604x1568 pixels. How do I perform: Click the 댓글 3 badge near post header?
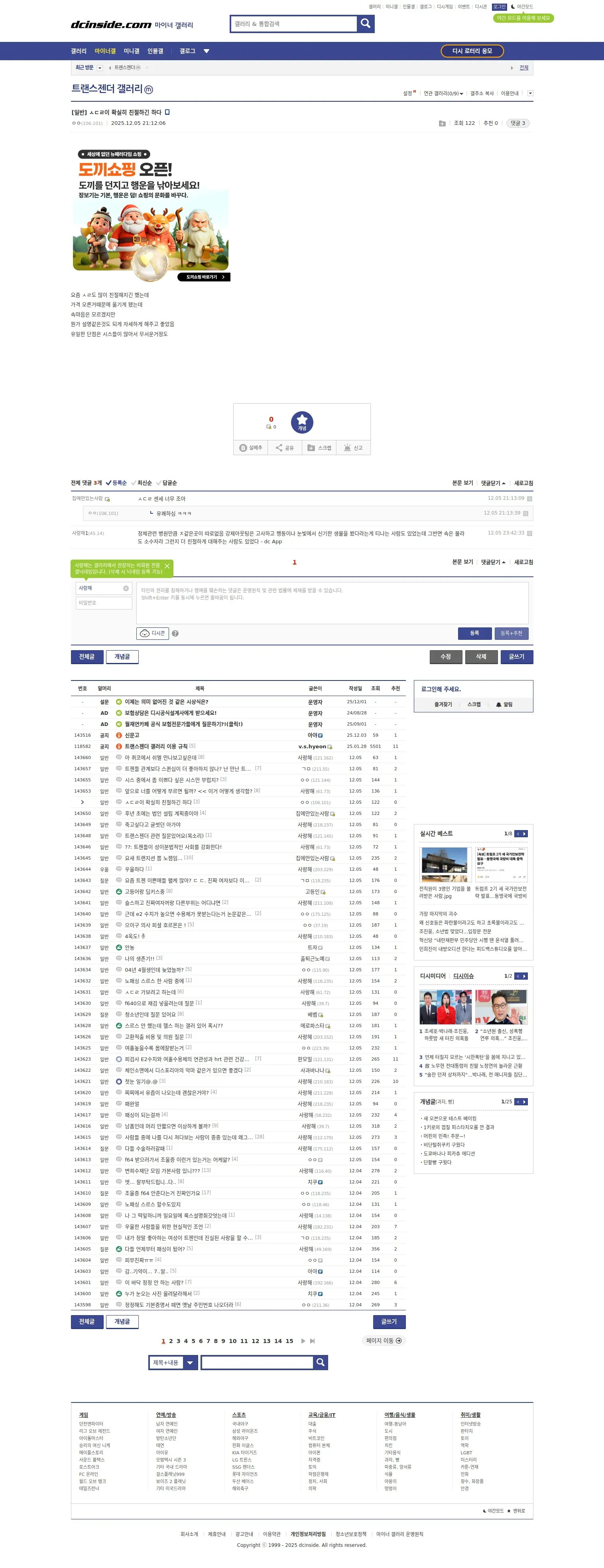[x=517, y=123]
